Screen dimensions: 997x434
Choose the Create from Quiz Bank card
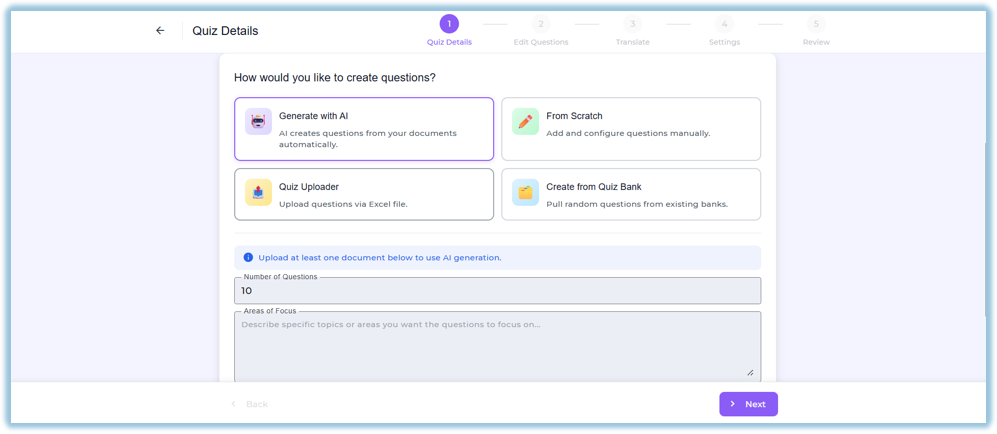pyautogui.click(x=631, y=194)
